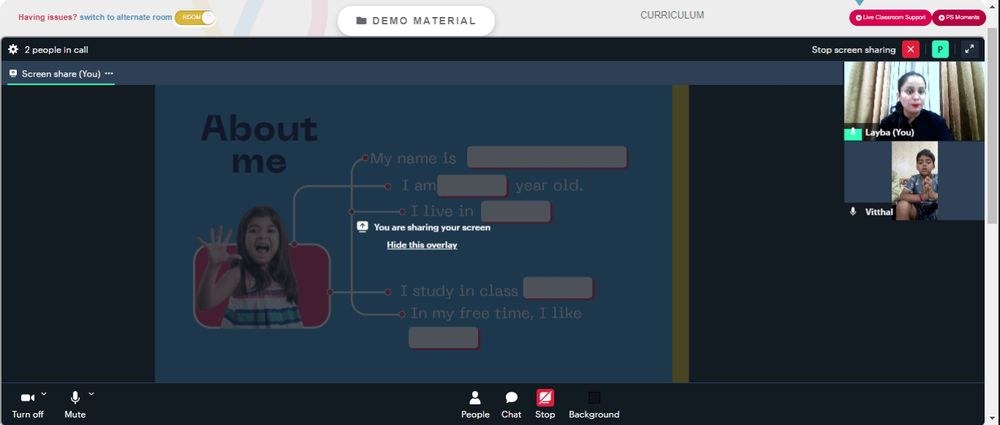Screen dimensions: 1000x425
Task: Click the 'You are sharing your screen' message
Action: pyautogui.click(x=432, y=227)
